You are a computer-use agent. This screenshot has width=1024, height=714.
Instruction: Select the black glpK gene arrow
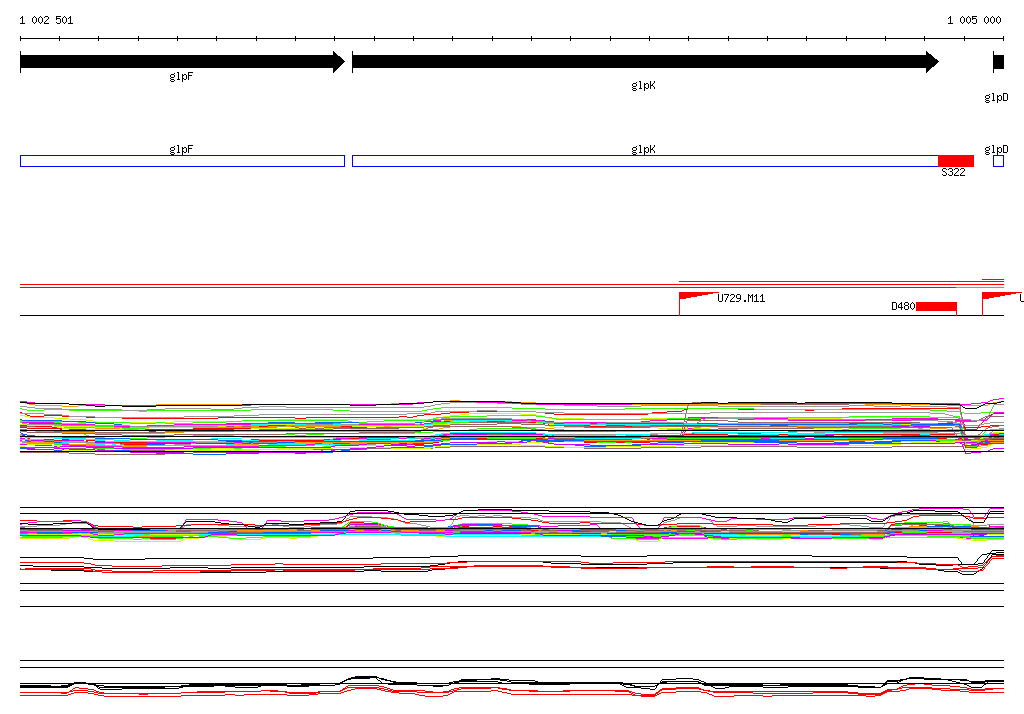click(645, 62)
